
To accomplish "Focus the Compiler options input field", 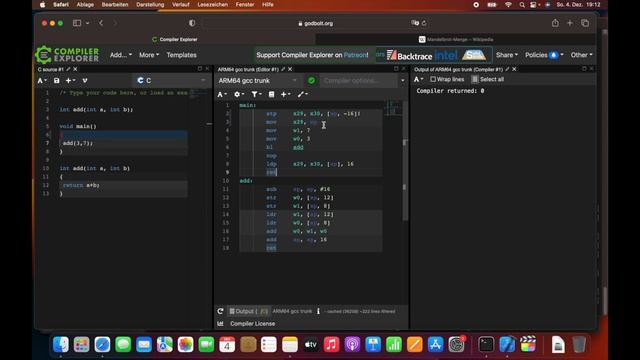I will 359,81.
